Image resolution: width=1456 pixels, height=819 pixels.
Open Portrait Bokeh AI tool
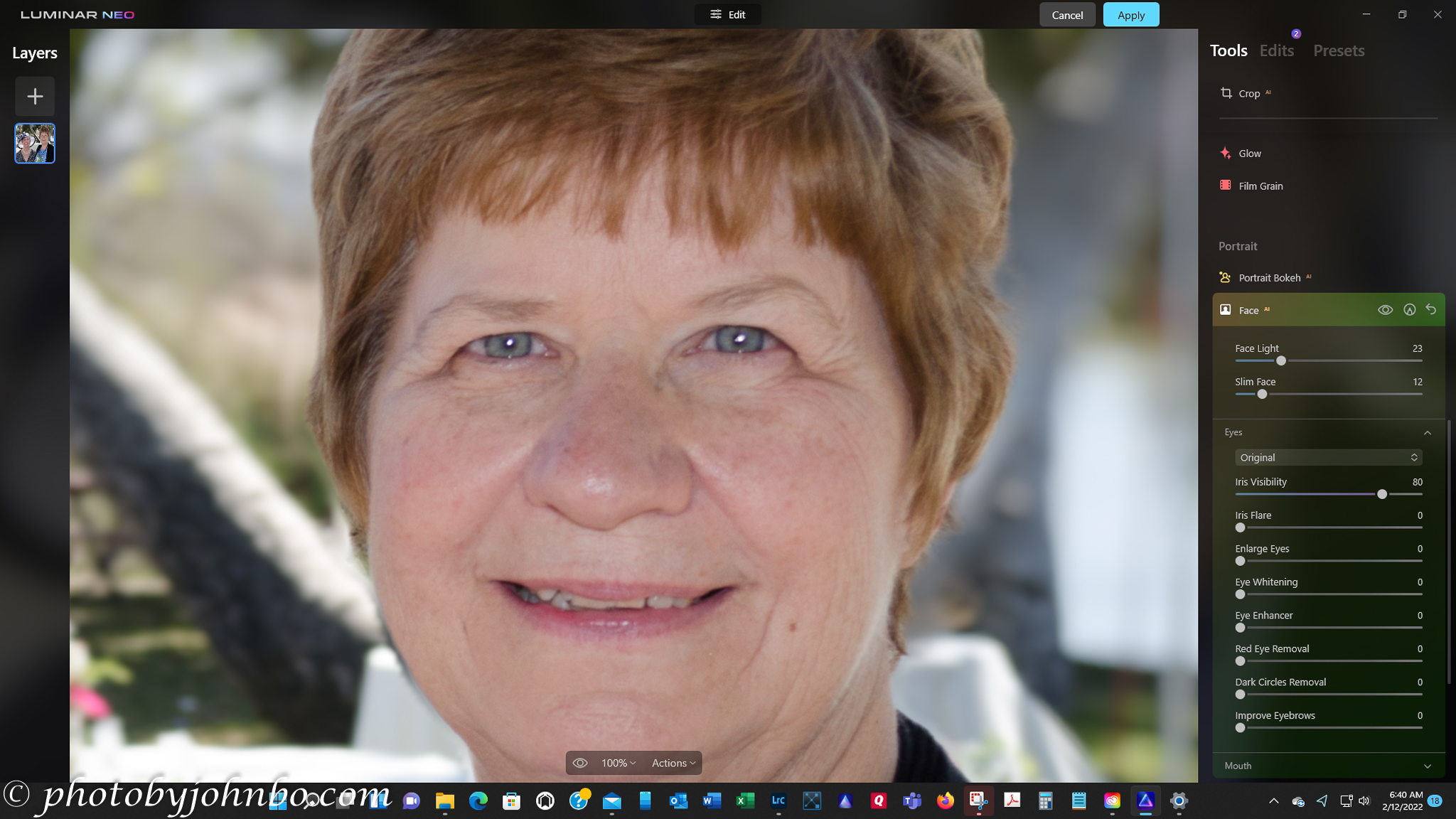click(x=1269, y=278)
